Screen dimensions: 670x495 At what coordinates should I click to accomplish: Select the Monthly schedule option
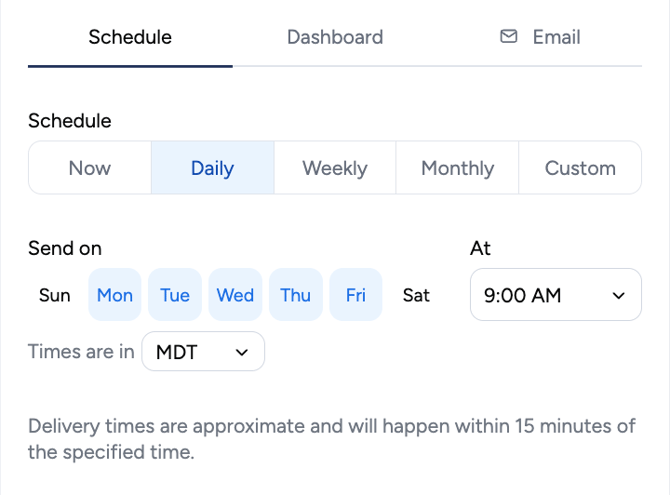click(457, 168)
